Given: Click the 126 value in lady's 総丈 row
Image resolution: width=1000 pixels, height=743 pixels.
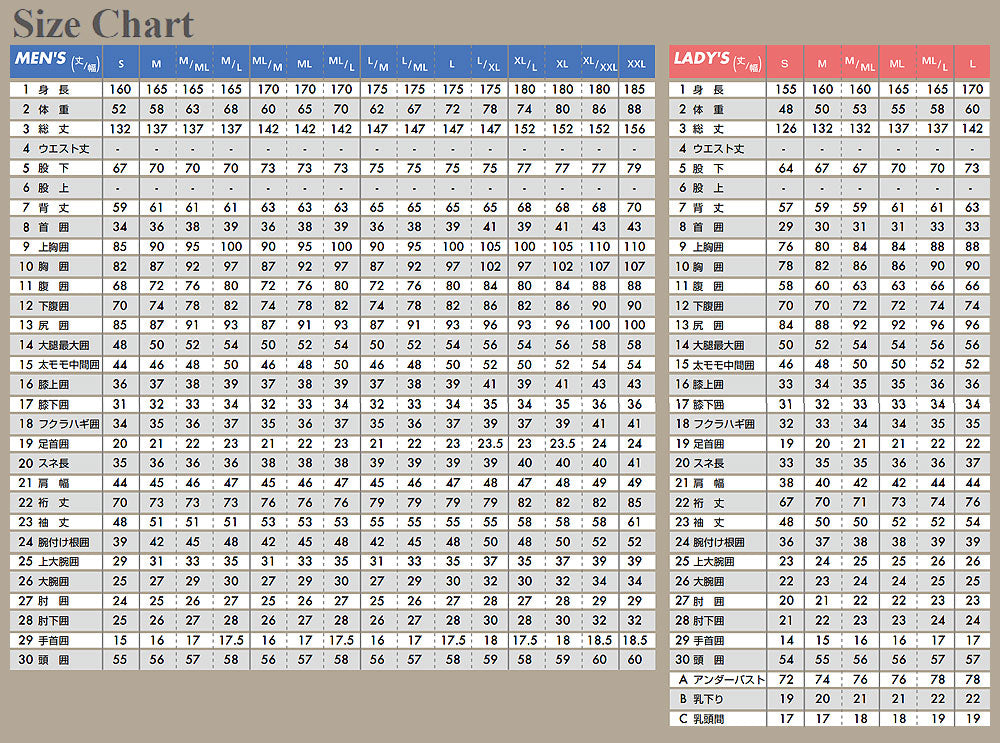Looking at the screenshot, I should tap(786, 129).
